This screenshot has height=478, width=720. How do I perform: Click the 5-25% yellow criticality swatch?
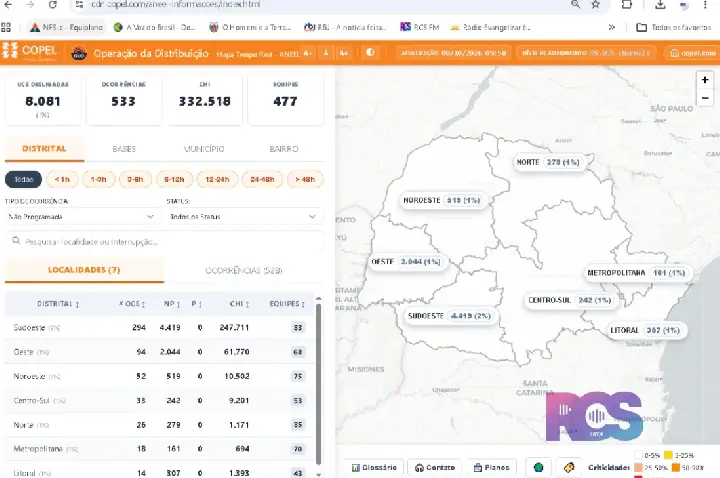(x=668, y=455)
